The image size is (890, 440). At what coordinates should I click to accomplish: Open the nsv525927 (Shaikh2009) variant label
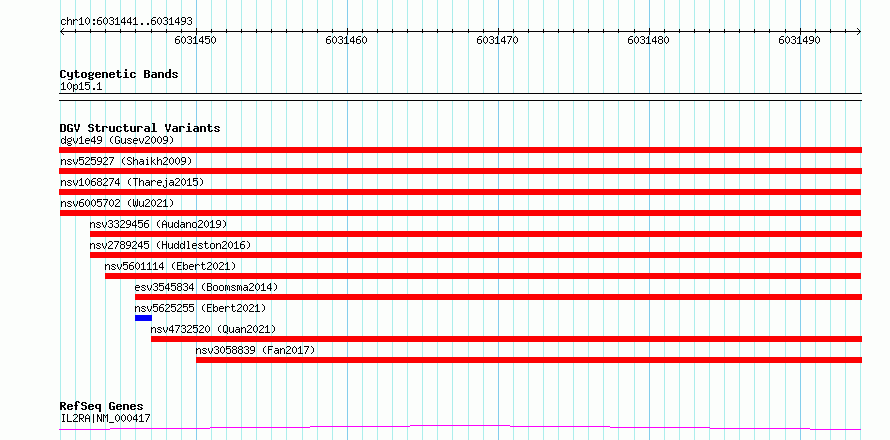[x=126, y=161]
